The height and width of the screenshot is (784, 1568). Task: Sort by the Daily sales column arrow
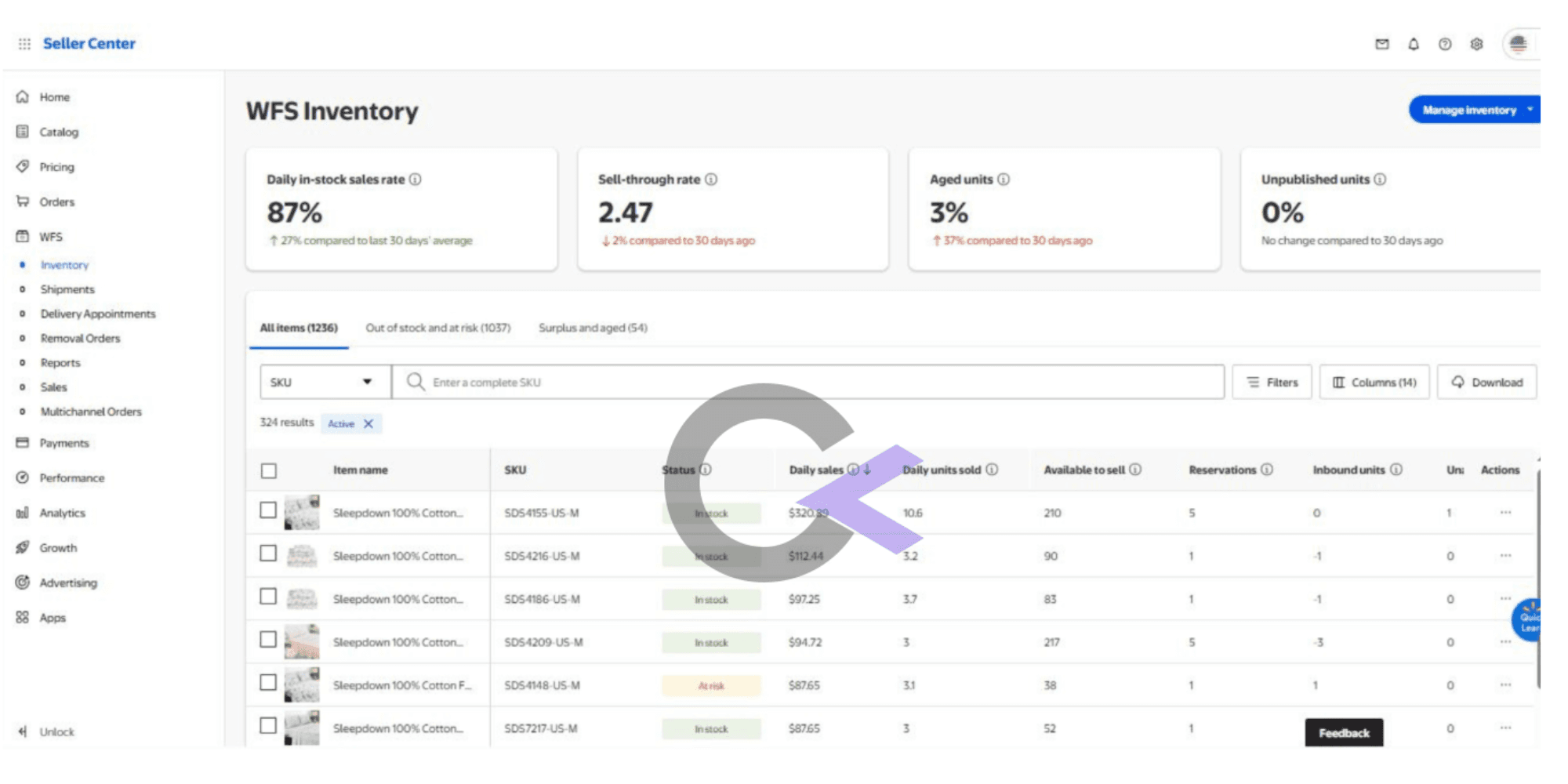click(867, 470)
